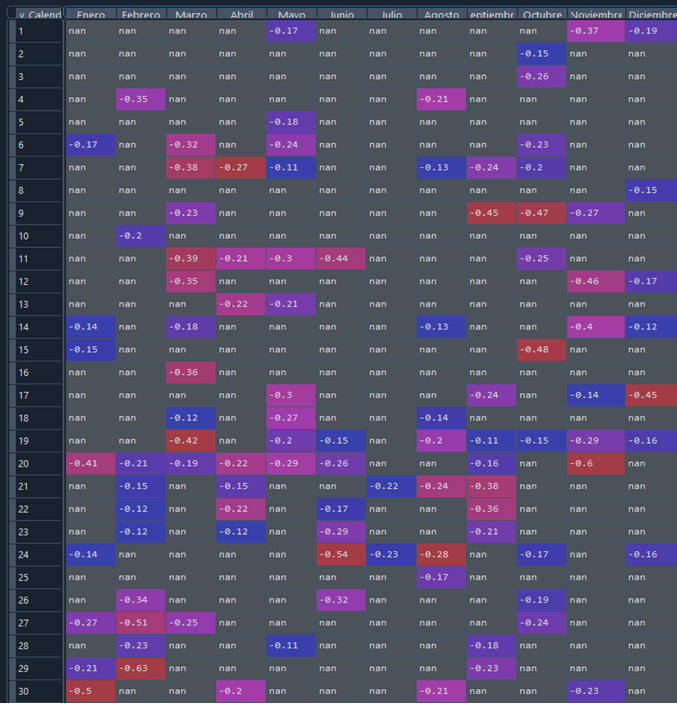
Task: Click the -0.46 cell in Noviembre row 12
Action: coord(596,282)
